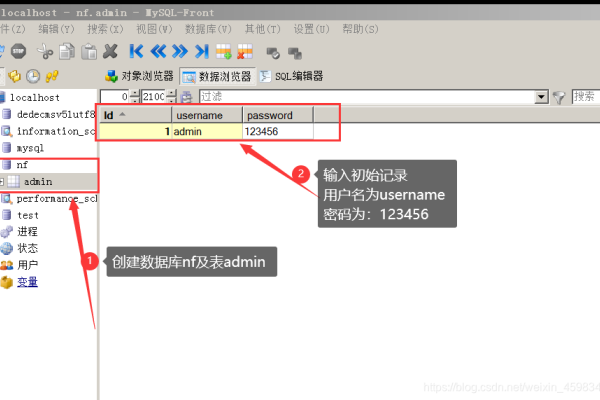
Task: Increase the row limit value of 2100
Action: point(172,93)
